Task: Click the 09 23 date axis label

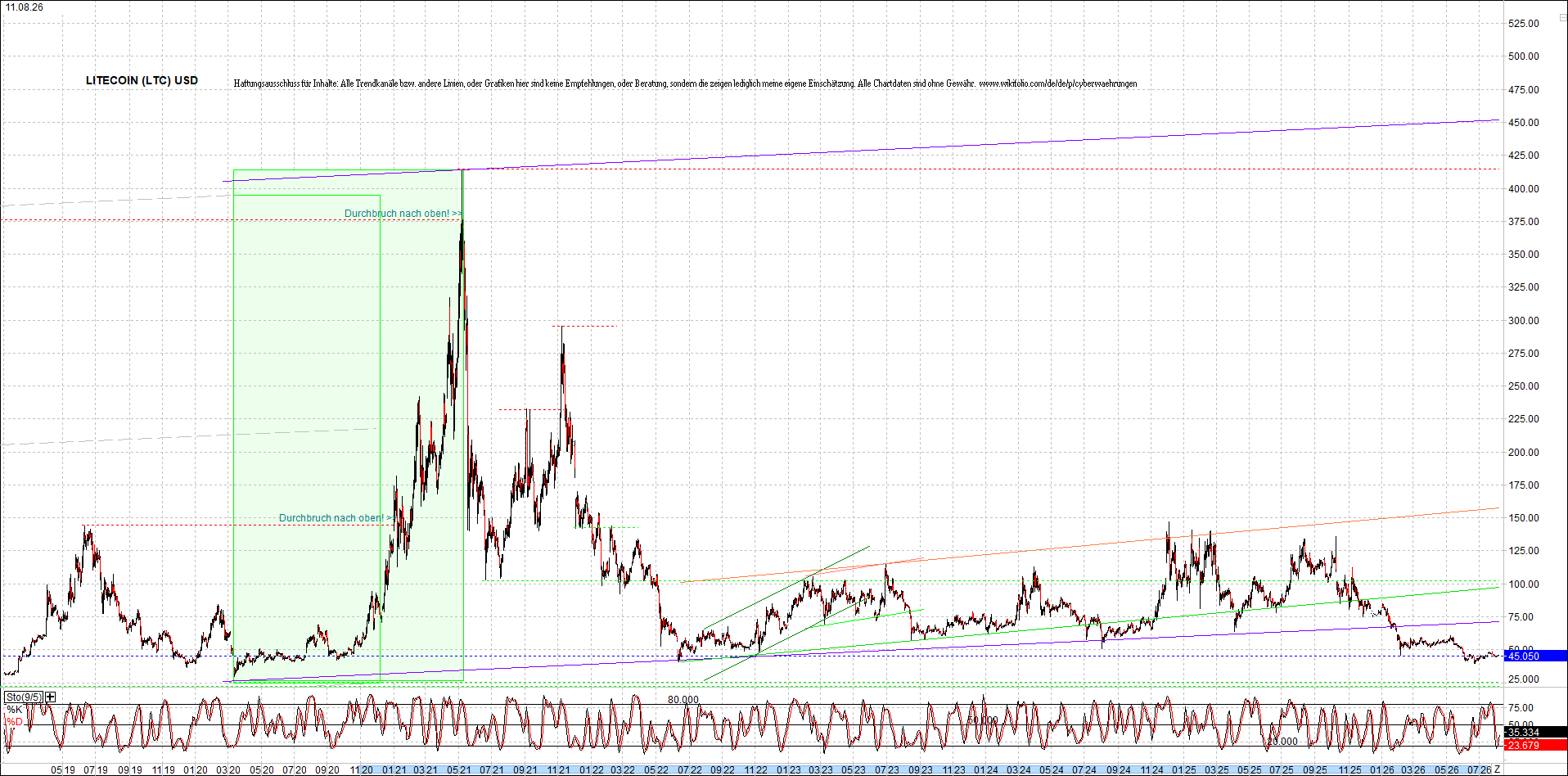Action: coord(921,770)
